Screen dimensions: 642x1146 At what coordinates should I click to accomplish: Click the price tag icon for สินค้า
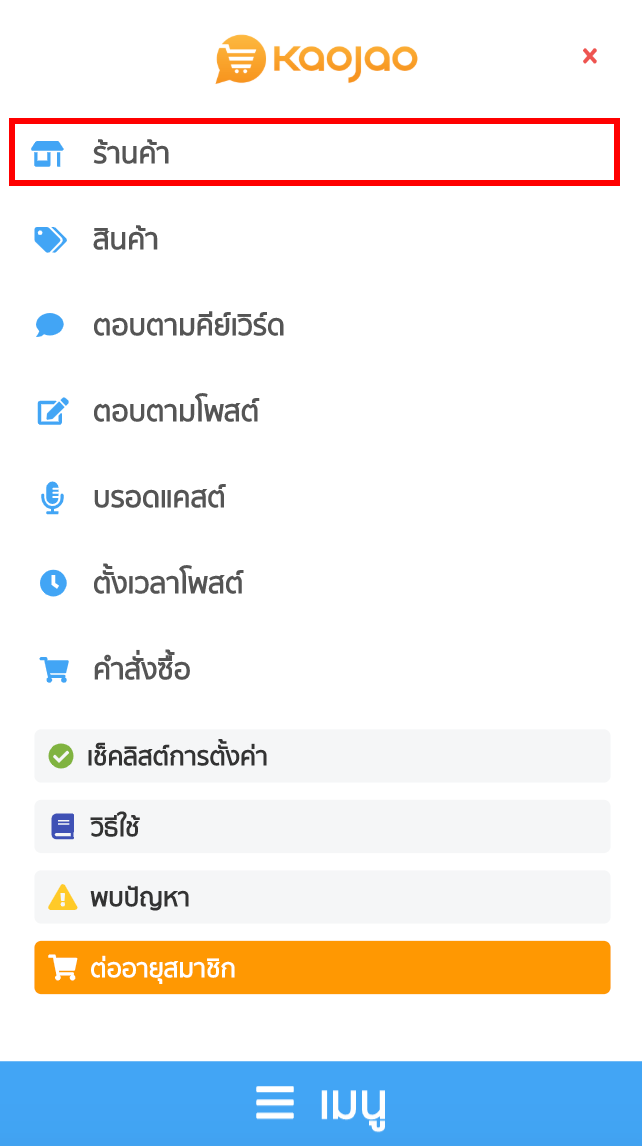(51, 239)
